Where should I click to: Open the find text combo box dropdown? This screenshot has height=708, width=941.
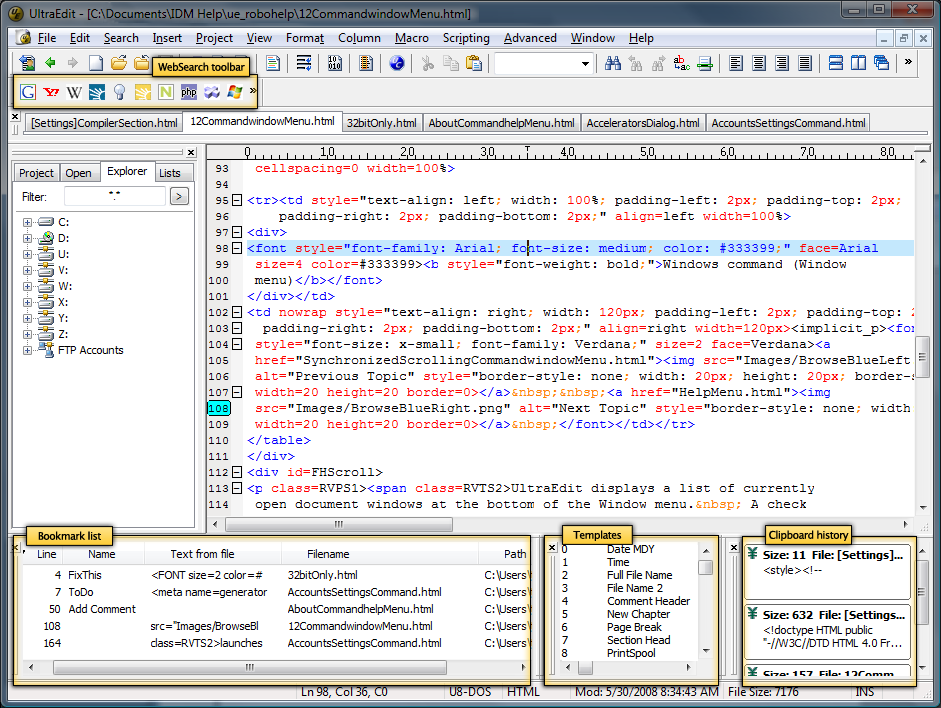click(585, 64)
